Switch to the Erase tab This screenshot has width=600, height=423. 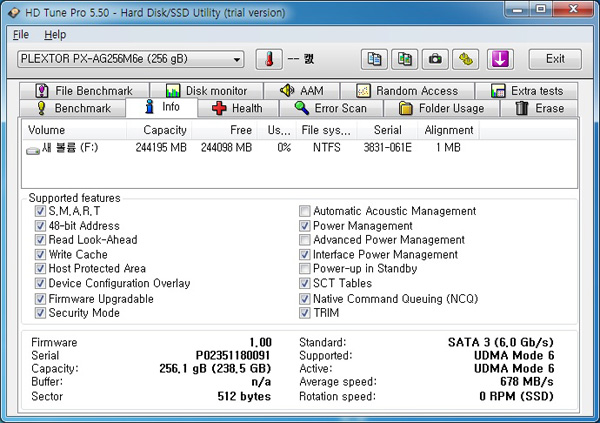click(539, 108)
